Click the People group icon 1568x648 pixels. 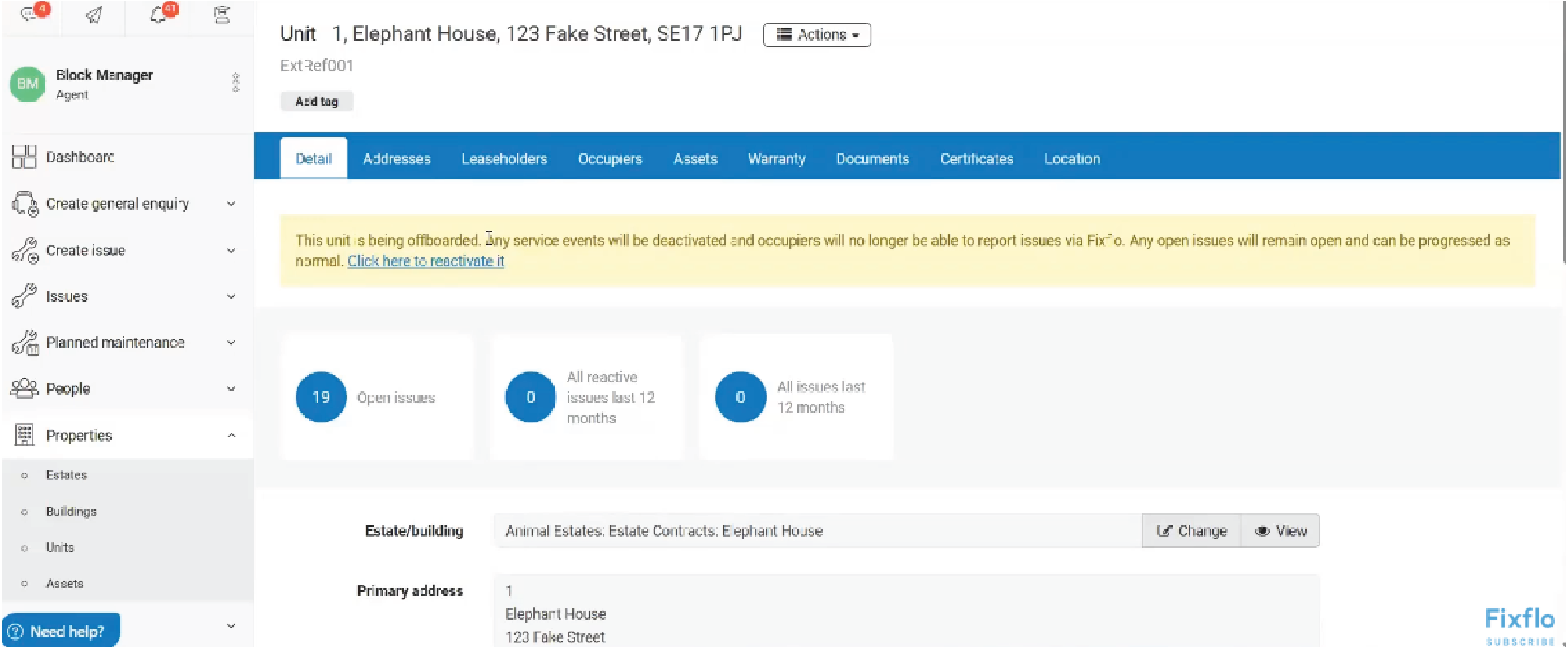click(x=24, y=388)
